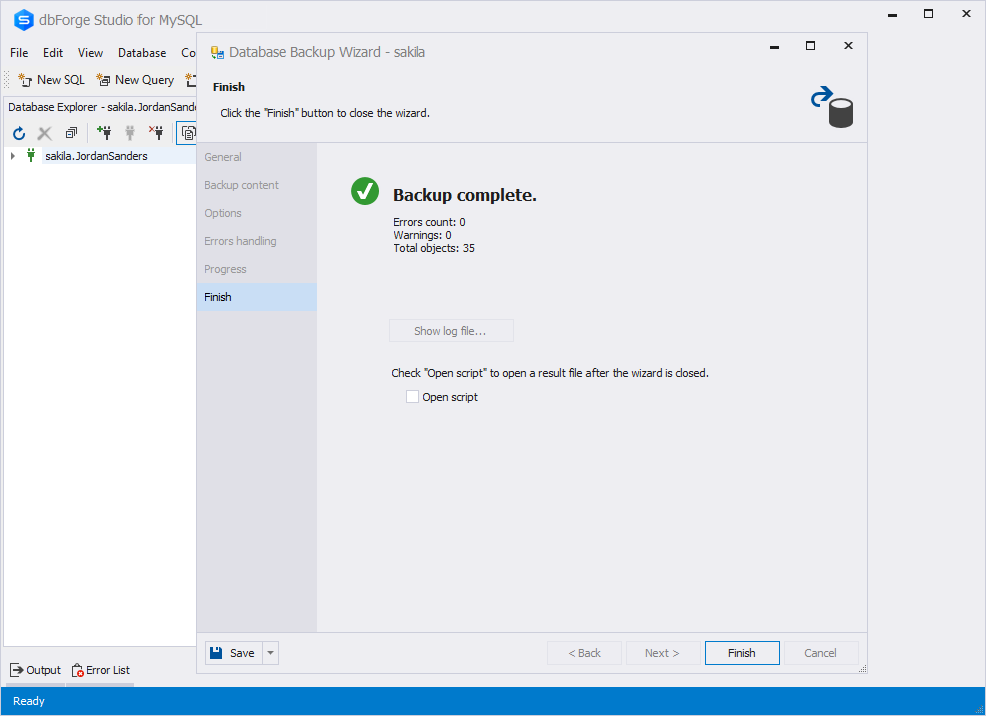Minimize the Database Backup Wizard window
Image resolution: width=986 pixels, height=716 pixels.
click(x=775, y=46)
